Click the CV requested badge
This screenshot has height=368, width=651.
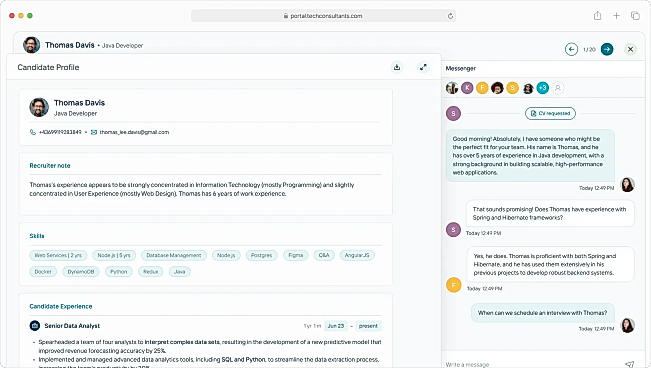[x=550, y=113]
